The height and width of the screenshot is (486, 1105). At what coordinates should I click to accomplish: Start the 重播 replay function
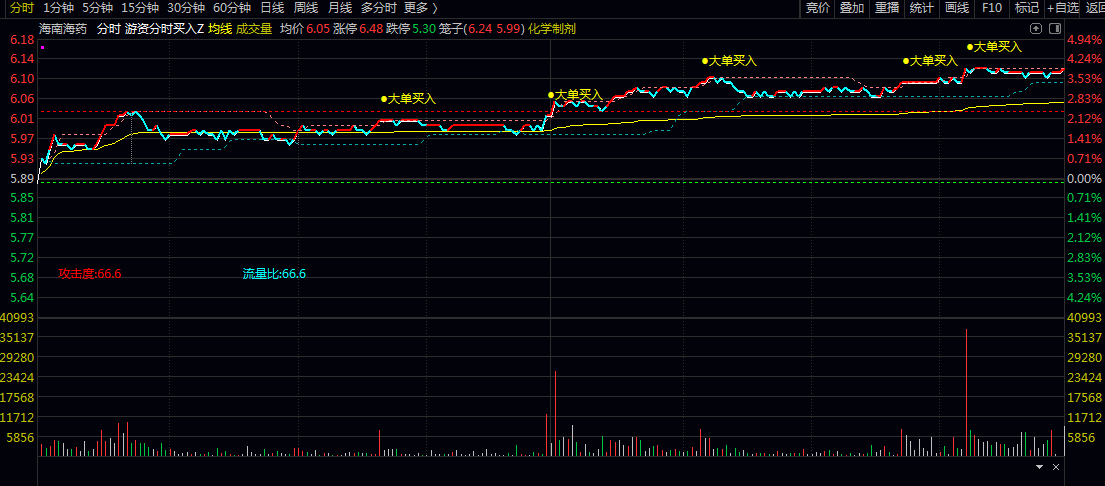(x=887, y=8)
